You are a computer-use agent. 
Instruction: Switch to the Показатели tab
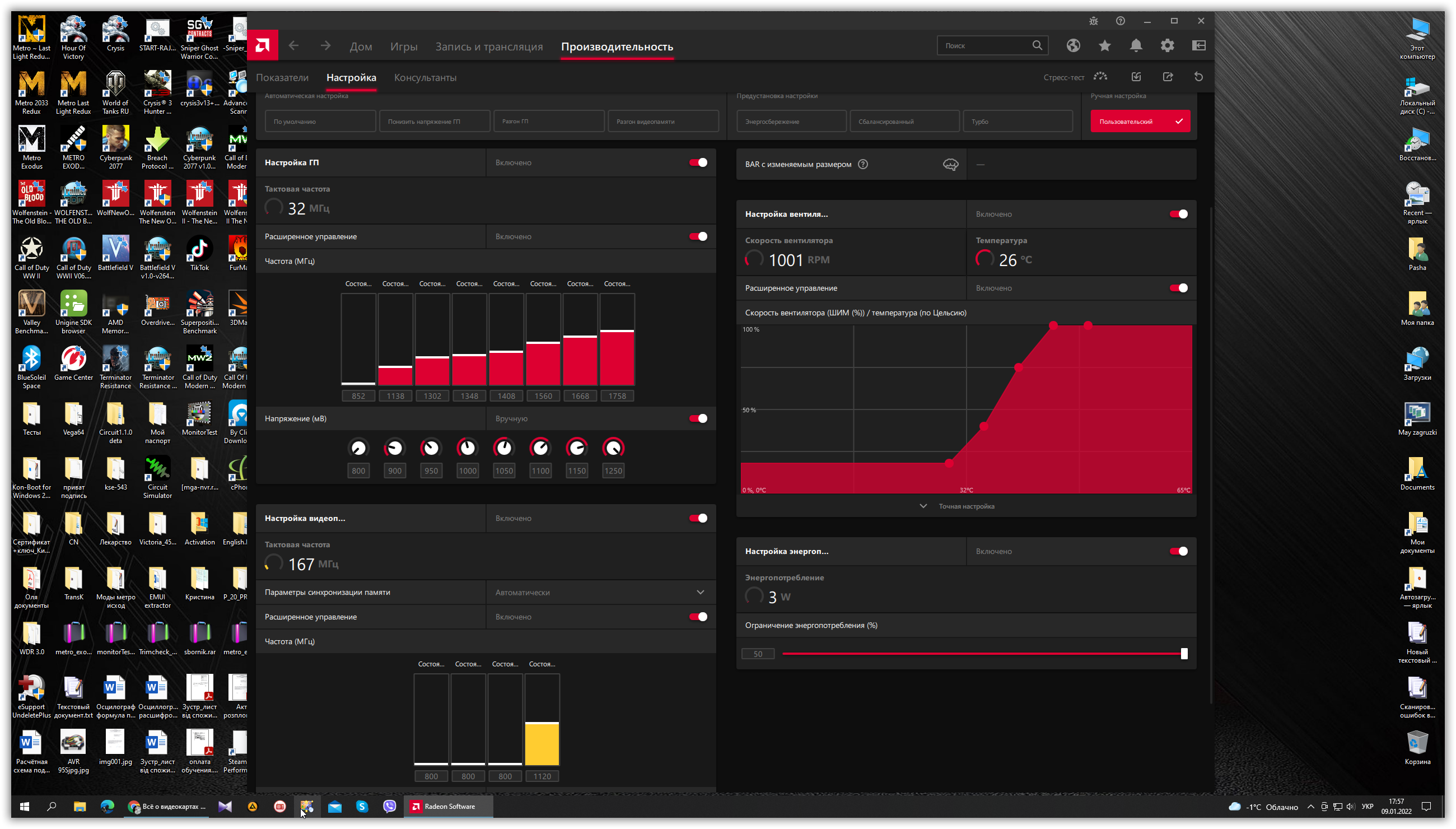tap(282, 77)
